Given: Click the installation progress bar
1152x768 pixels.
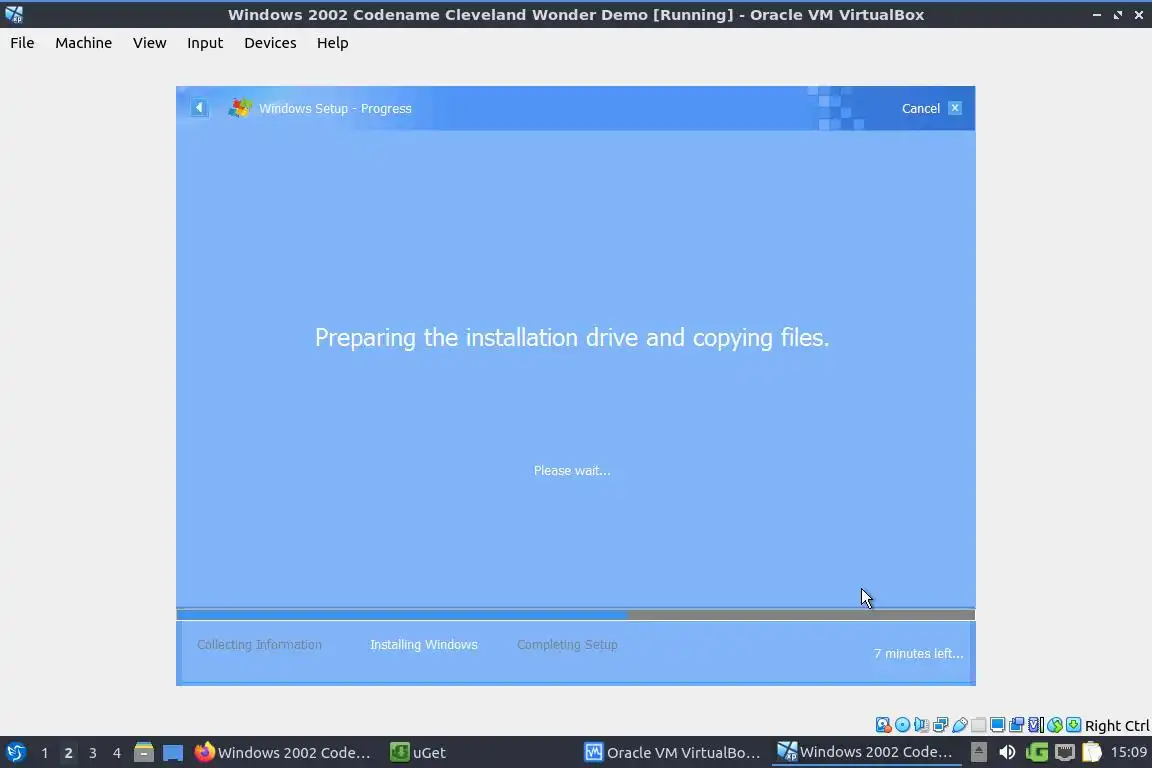Looking at the screenshot, I should [x=576, y=614].
